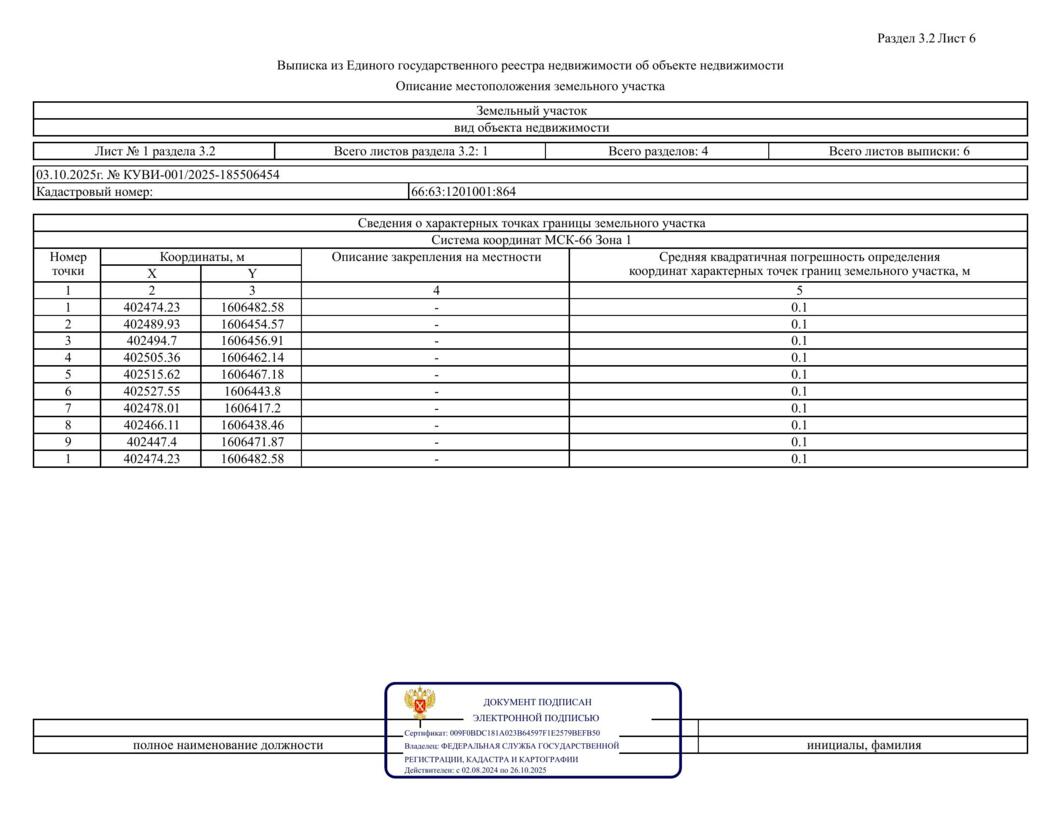Click the coat of arms emblem in signature stamp

pos(419,704)
